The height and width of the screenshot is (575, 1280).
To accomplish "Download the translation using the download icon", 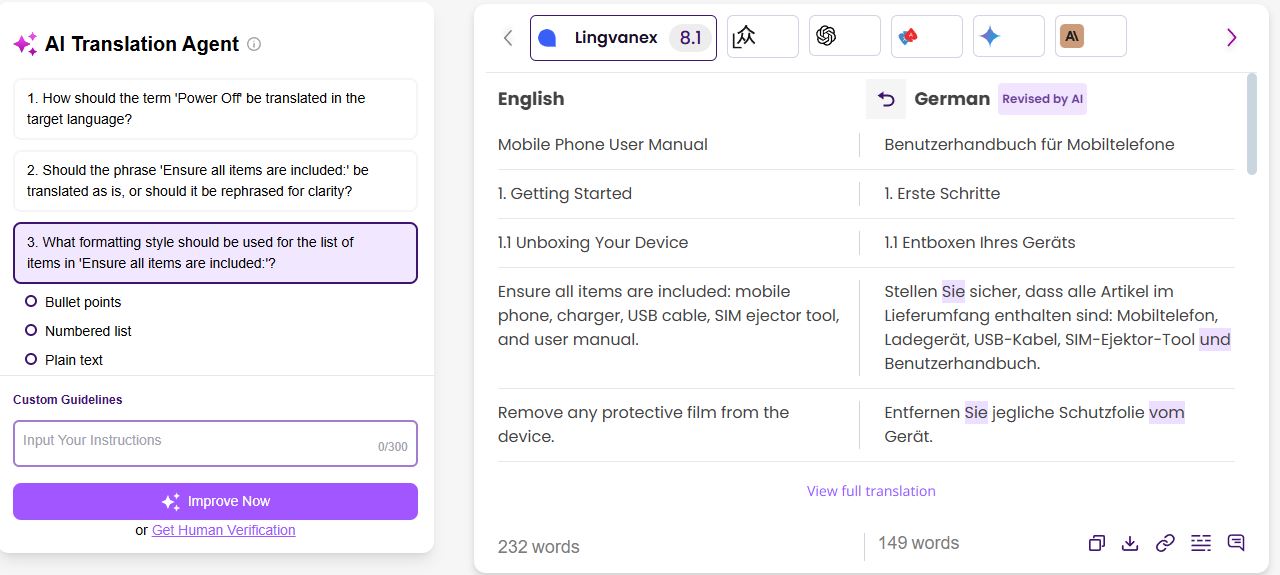I will [x=1130, y=543].
